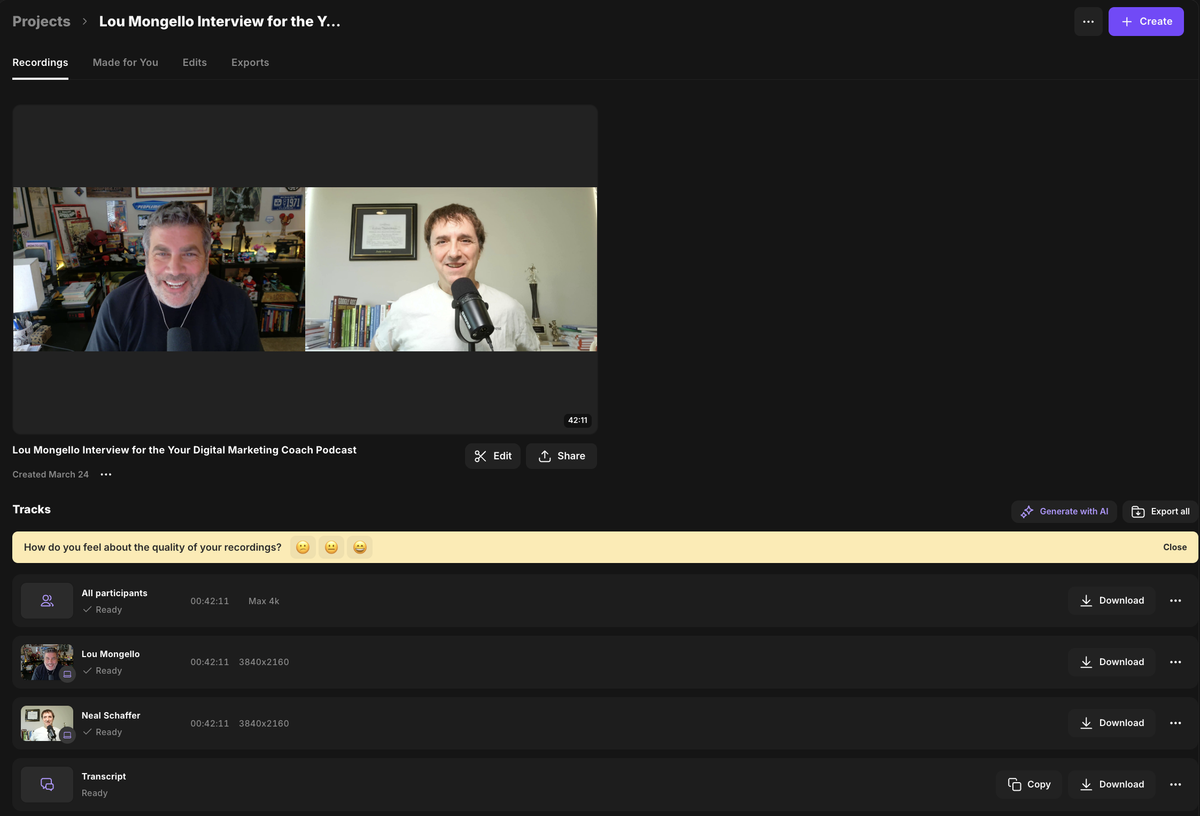
Task: Click the project title in the breadcrumb
Action: (x=220, y=21)
